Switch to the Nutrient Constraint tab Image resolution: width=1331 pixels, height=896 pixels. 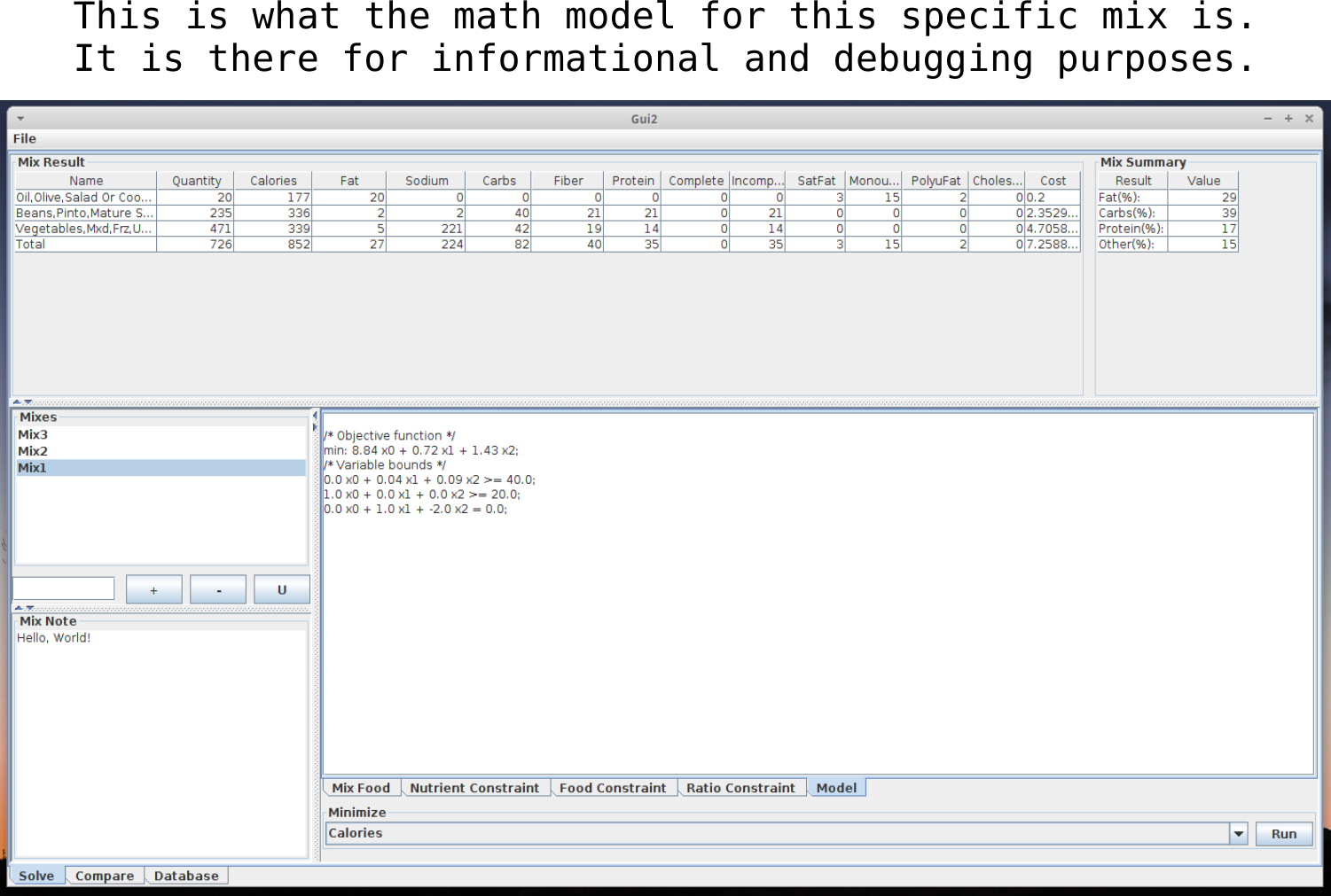point(474,788)
